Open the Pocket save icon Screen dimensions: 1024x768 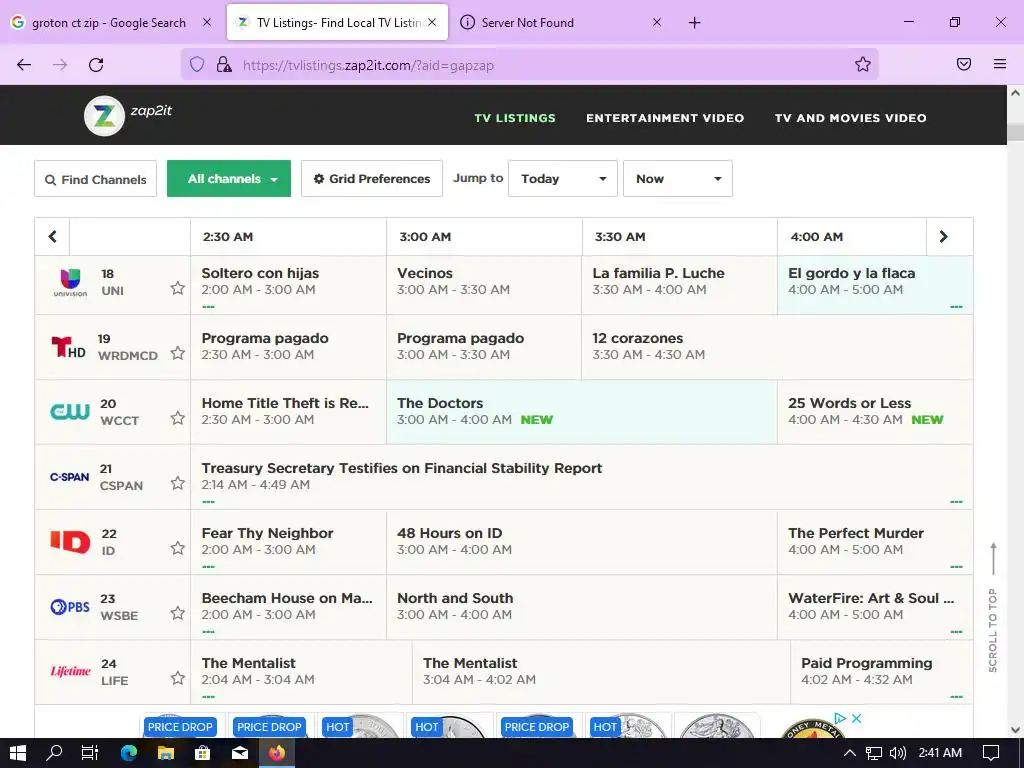(x=964, y=64)
